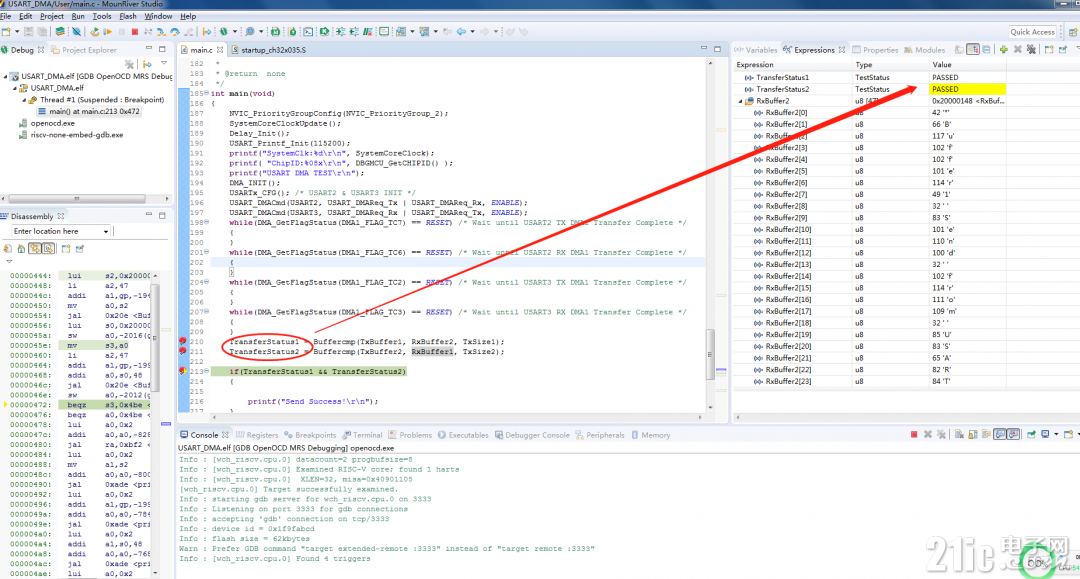Open the Debug launch dropdown arrow
Viewport: 1080px width, 579px height.
point(235,32)
